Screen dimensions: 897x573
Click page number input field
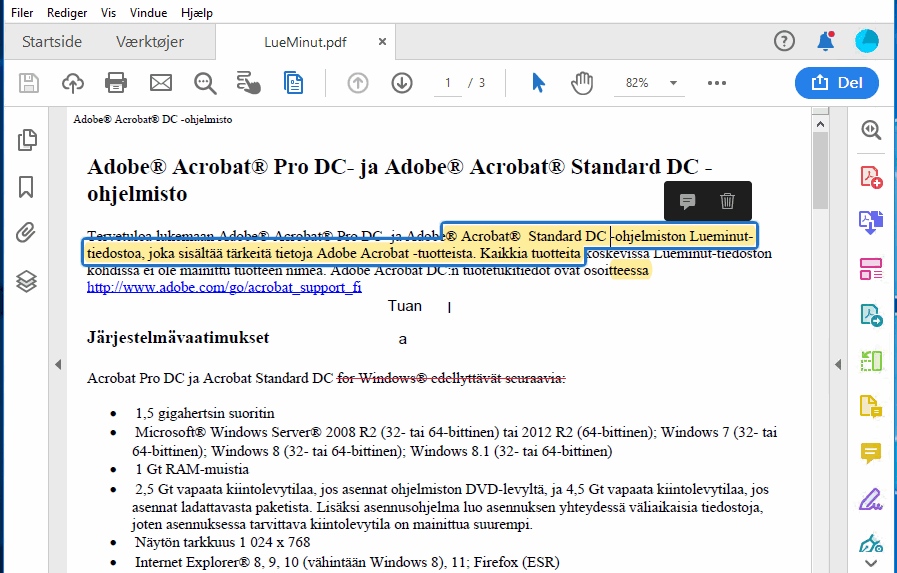pos(448,83)
